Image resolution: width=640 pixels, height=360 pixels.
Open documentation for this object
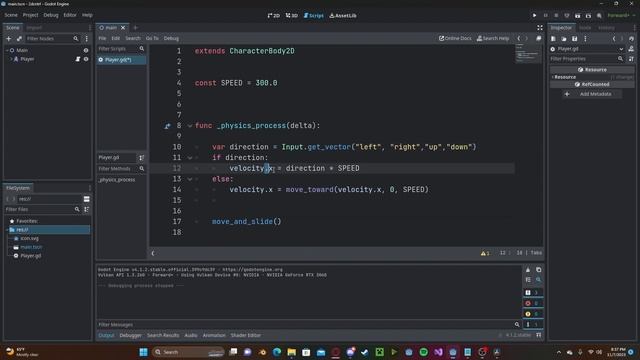(x=631, y=49)
